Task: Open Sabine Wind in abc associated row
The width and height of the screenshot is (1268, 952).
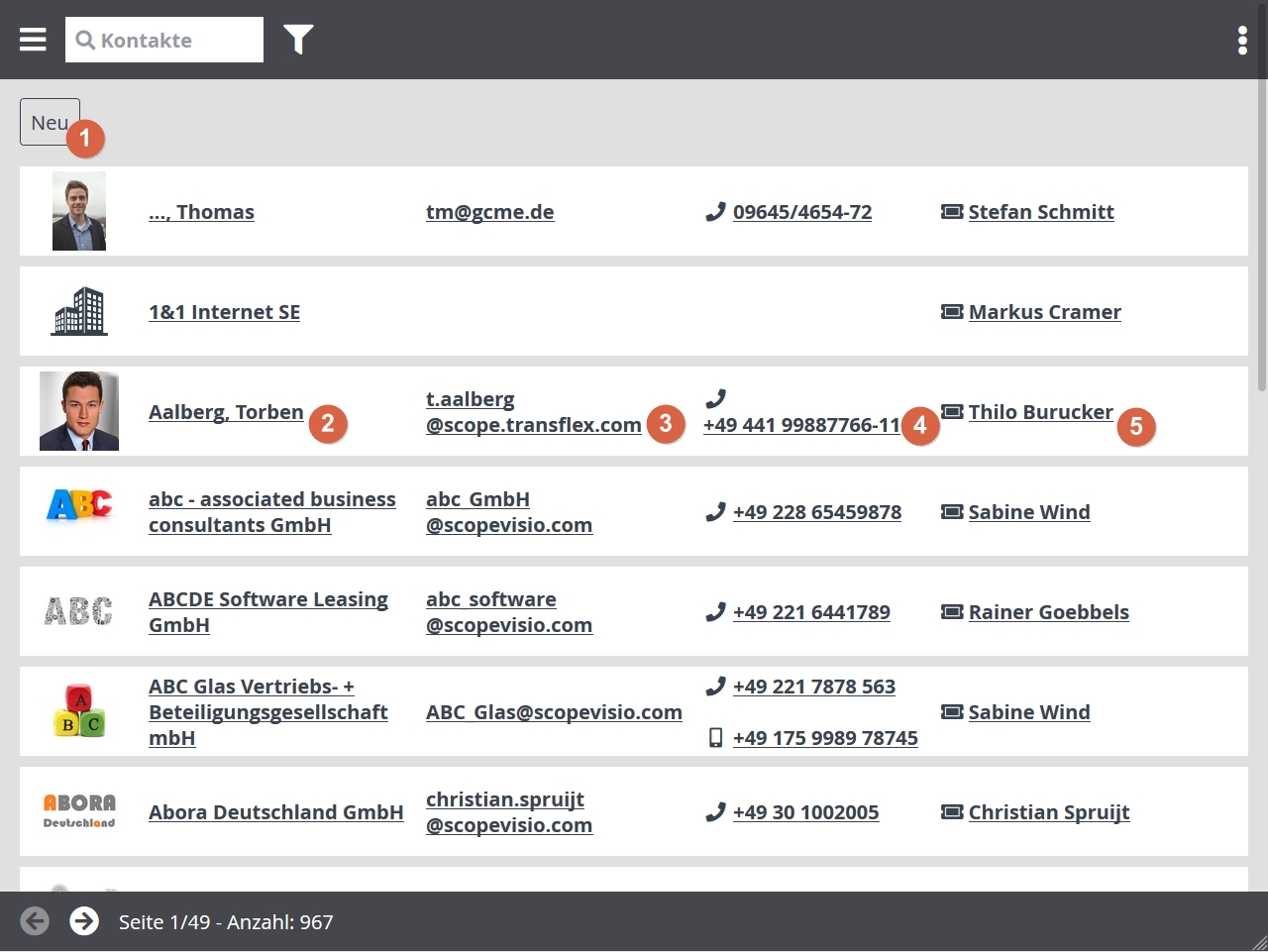Action: [x=1029, y=512]
